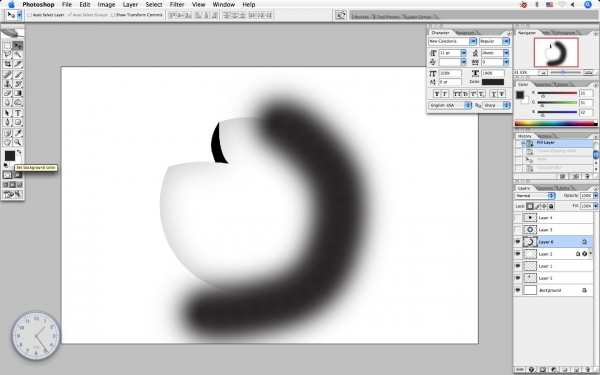
Task: Hide Layer 6 with eye icon
Action: tap(518, 242)
